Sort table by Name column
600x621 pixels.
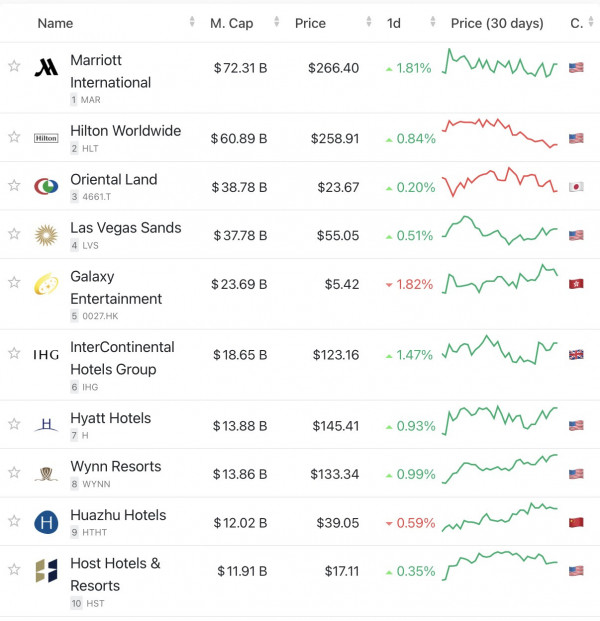tap(55, 23)
